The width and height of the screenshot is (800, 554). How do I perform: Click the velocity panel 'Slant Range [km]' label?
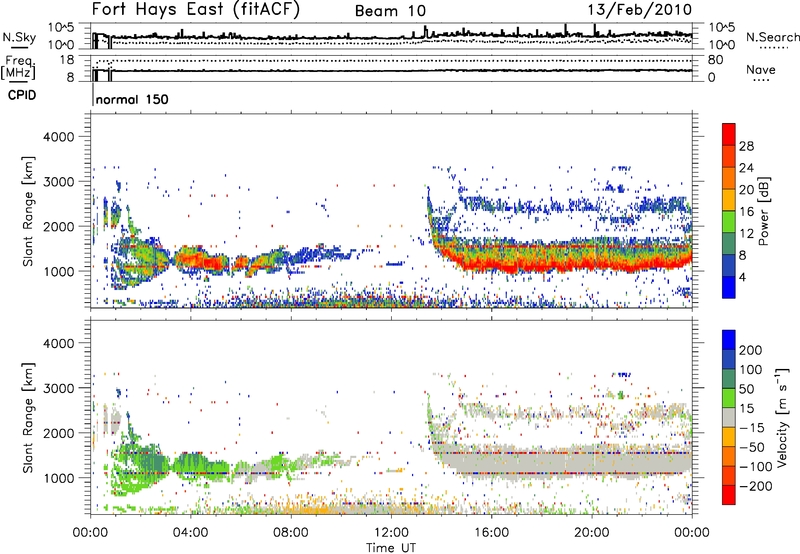[x=28, y=417]
